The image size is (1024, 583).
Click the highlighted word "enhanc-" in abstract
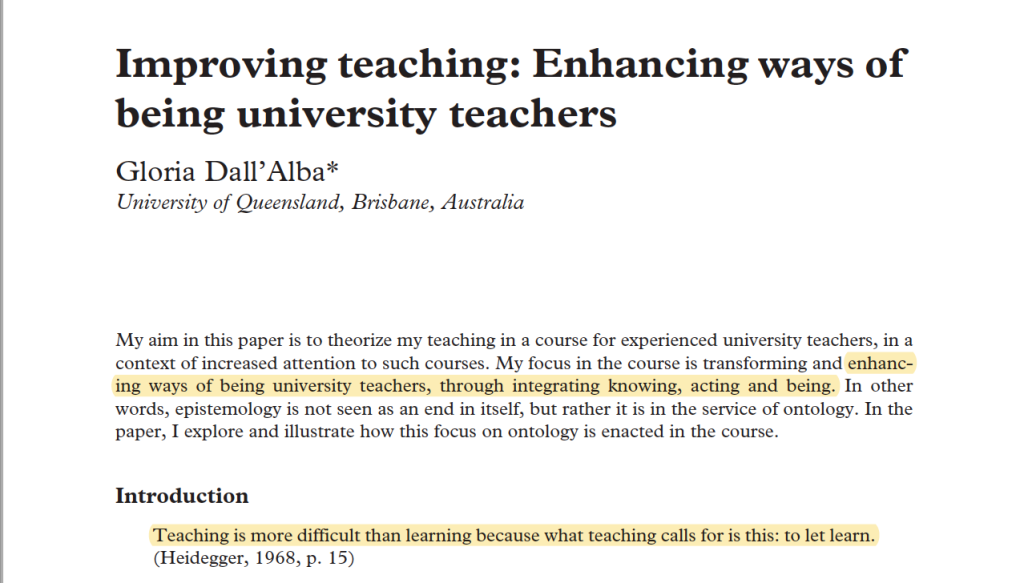click(x=880, y=363)
